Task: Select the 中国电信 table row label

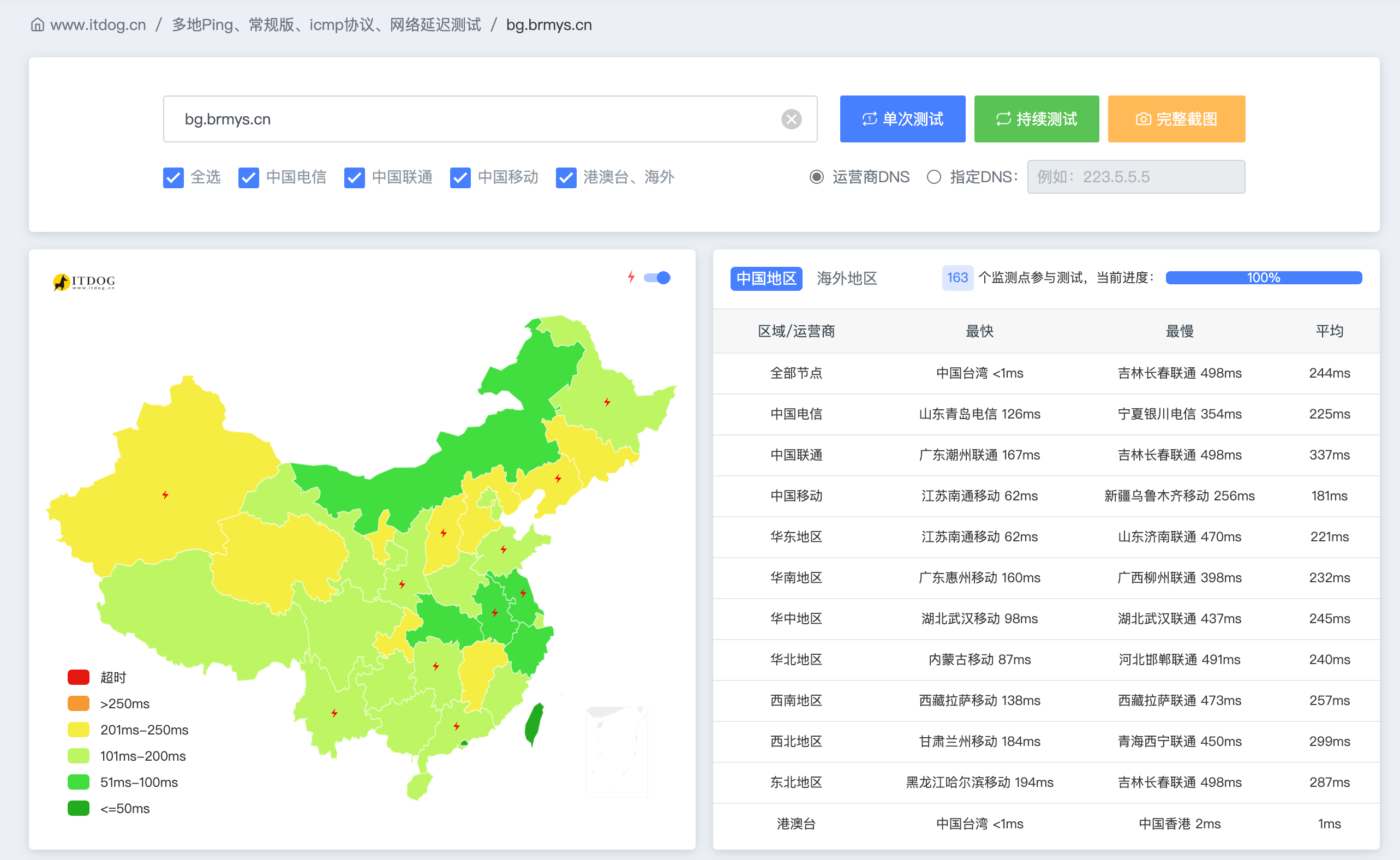Action: tap(796, 414)
